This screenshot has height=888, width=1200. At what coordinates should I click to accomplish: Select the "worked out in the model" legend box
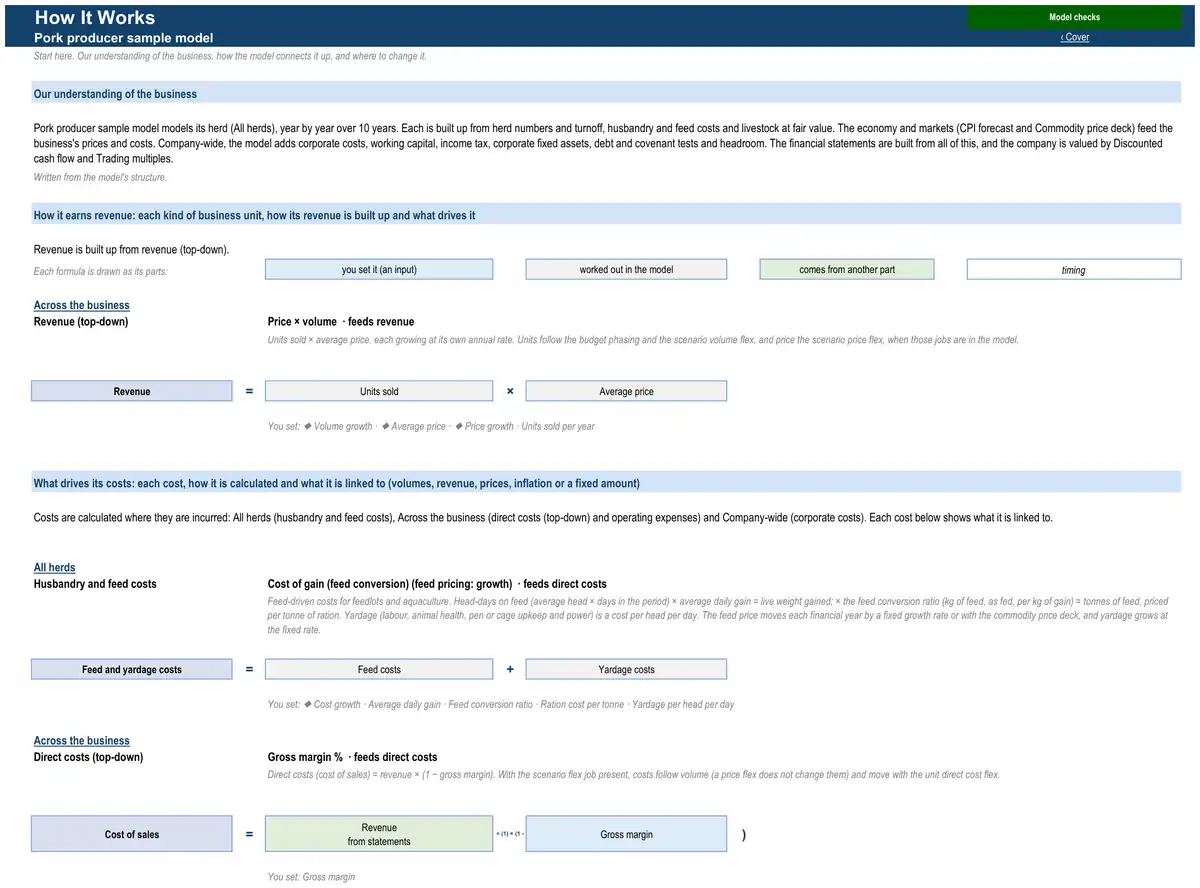626,270
